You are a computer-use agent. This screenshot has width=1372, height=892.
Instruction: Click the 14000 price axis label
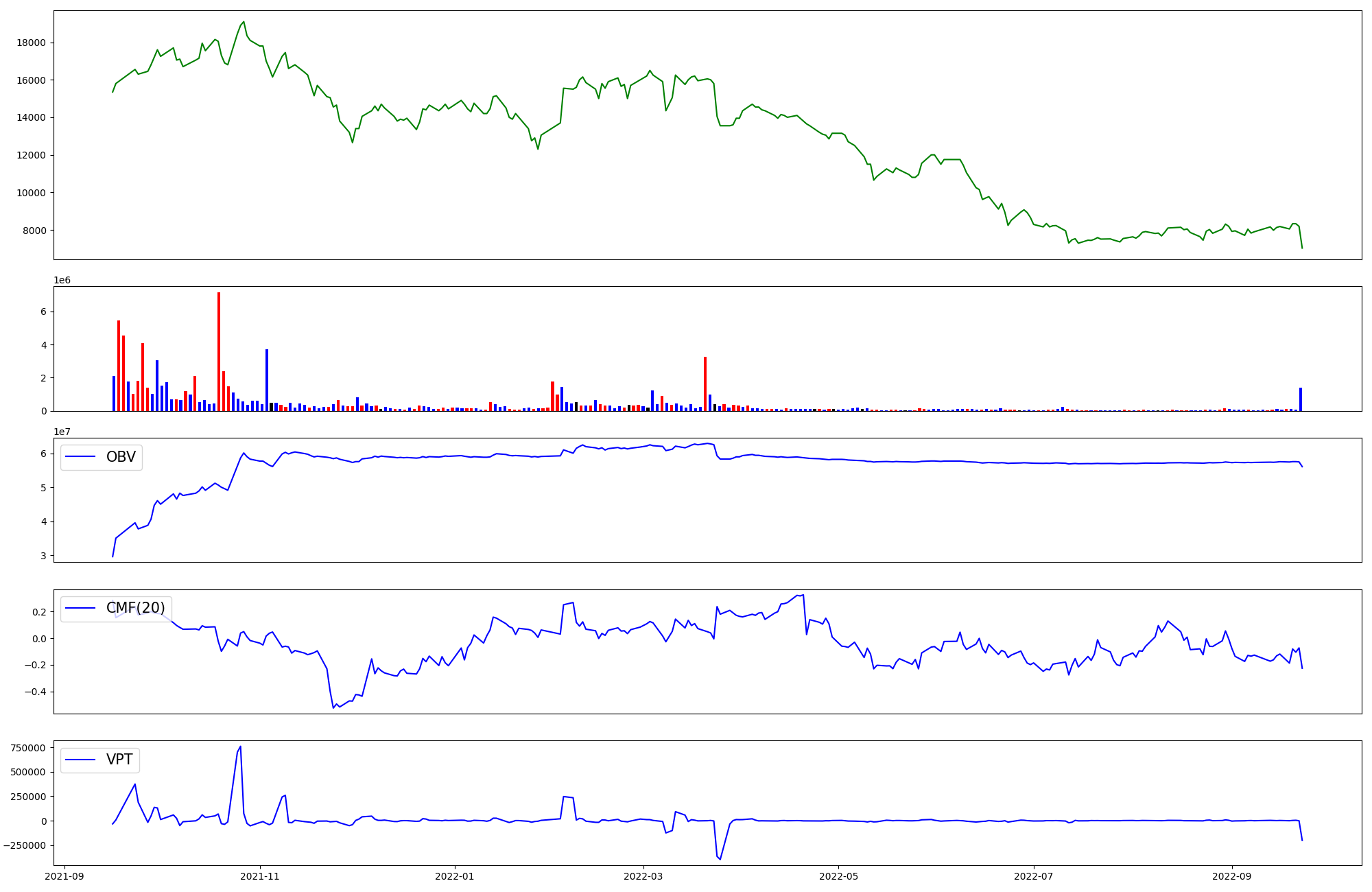pyautogui.click(x=31, y=117)
